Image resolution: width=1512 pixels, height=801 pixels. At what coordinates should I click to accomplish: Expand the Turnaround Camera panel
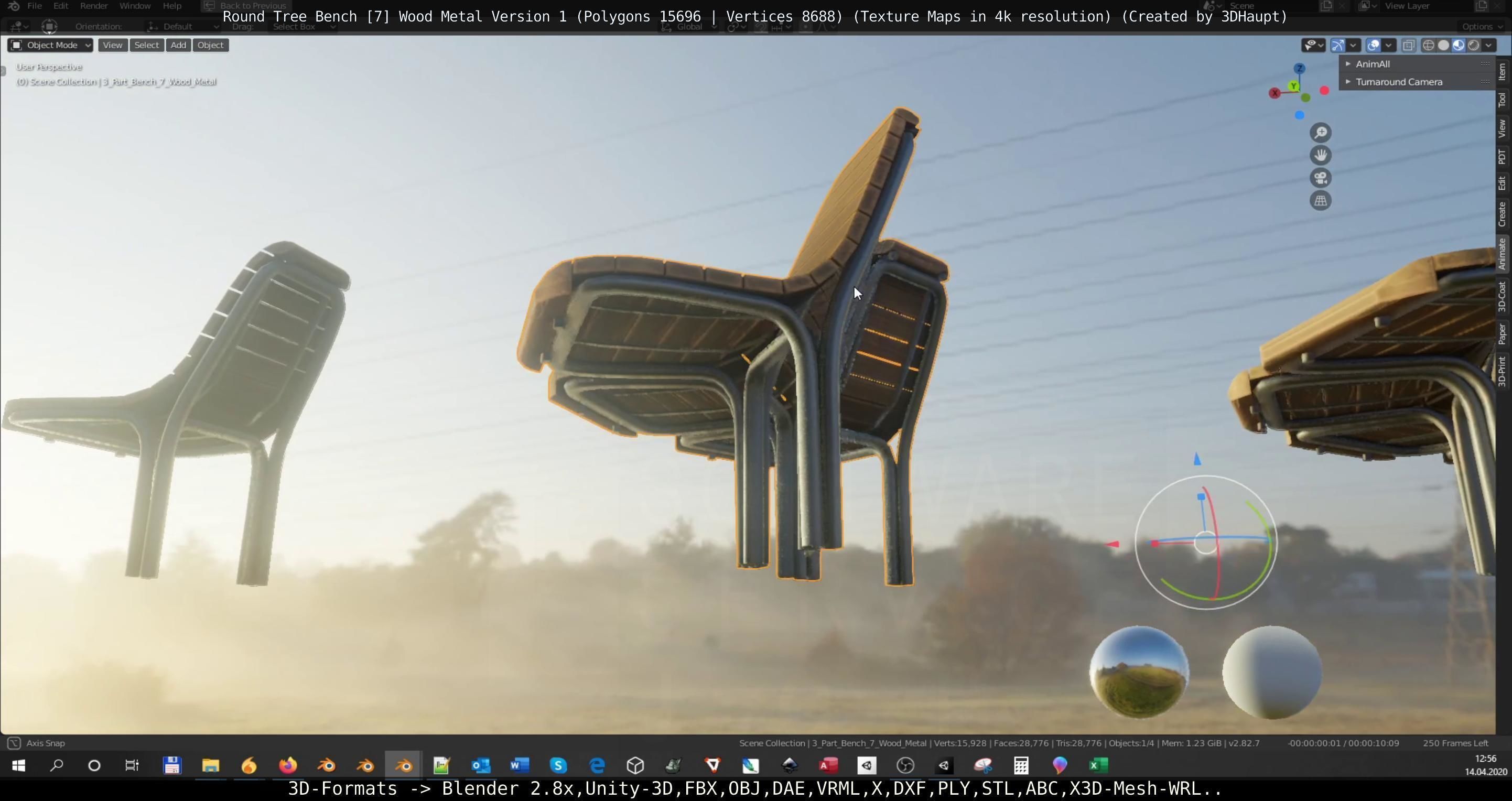pos(1398,82)
